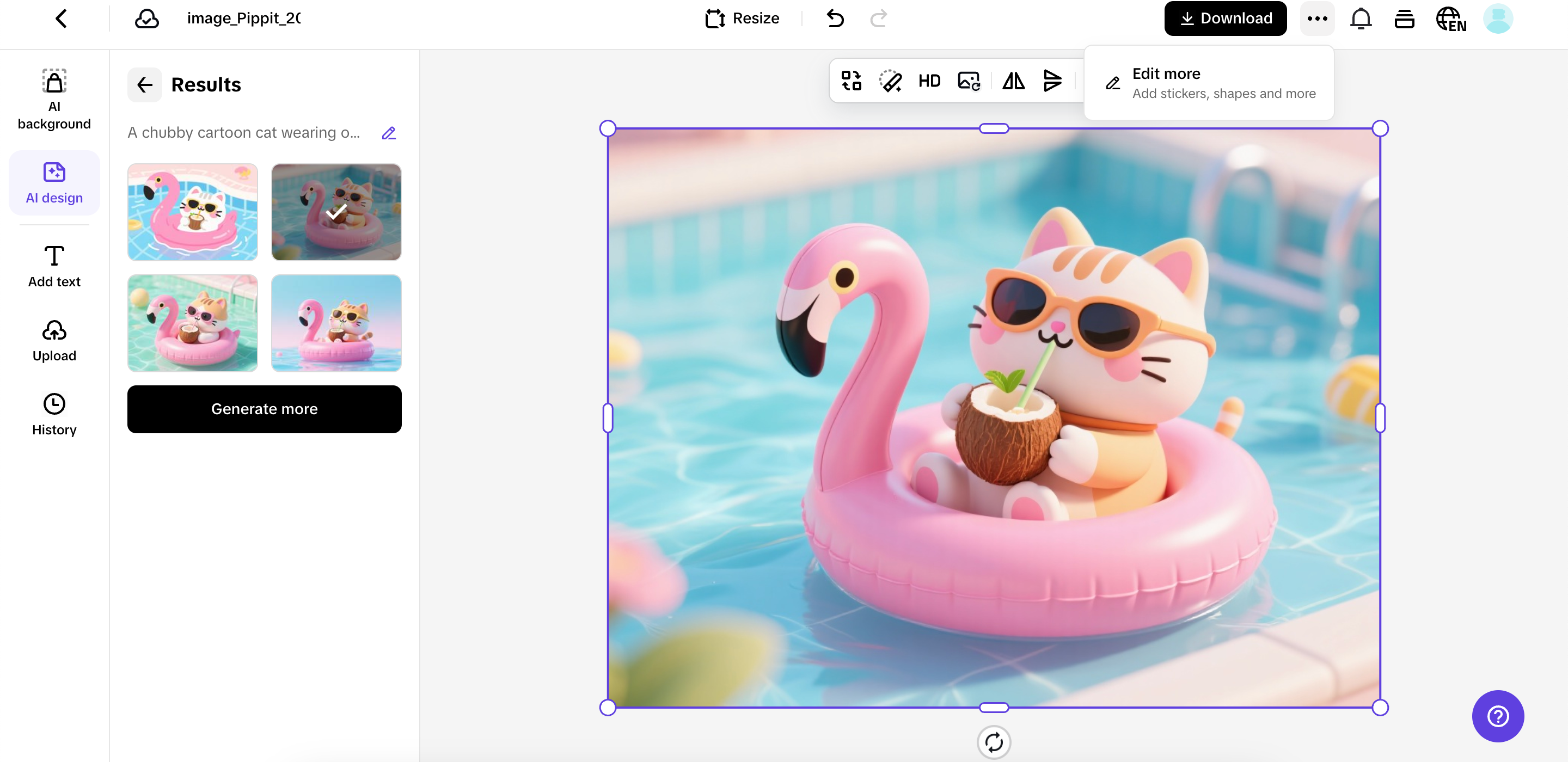Switch interface language from EN
Viewport: 1568px width, 762px height.
pyautogui.click(x=1451, y=19)
